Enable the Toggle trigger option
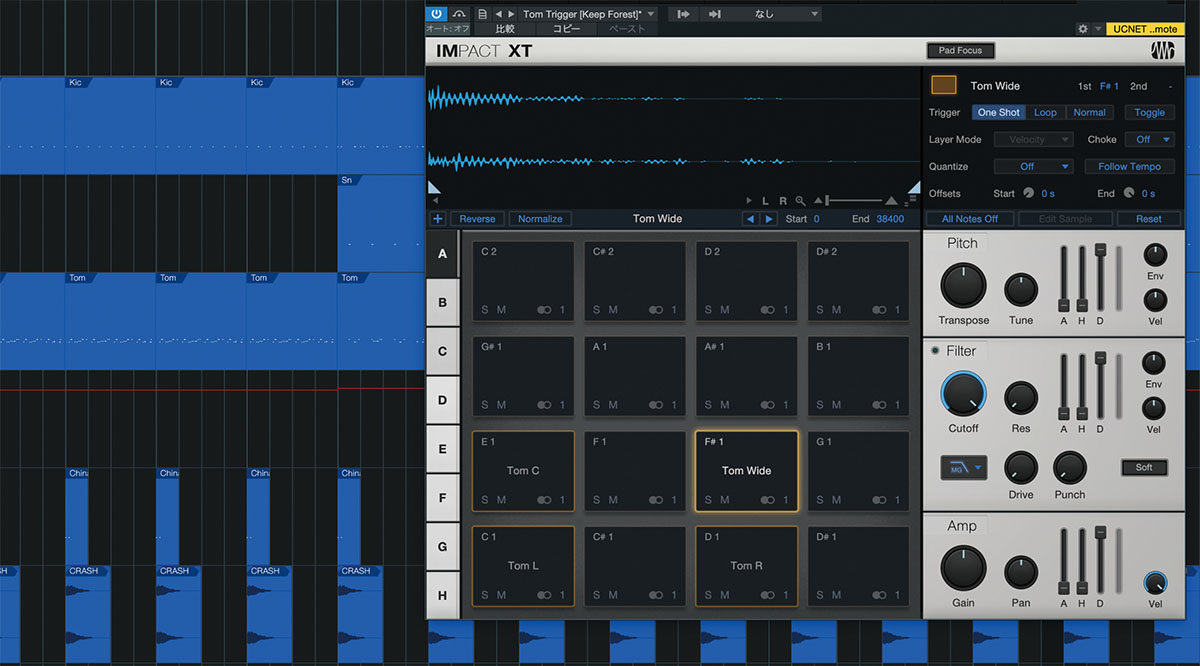Image resolution: width=1200 pixels, height=666 pixels. click(1149, 113)
